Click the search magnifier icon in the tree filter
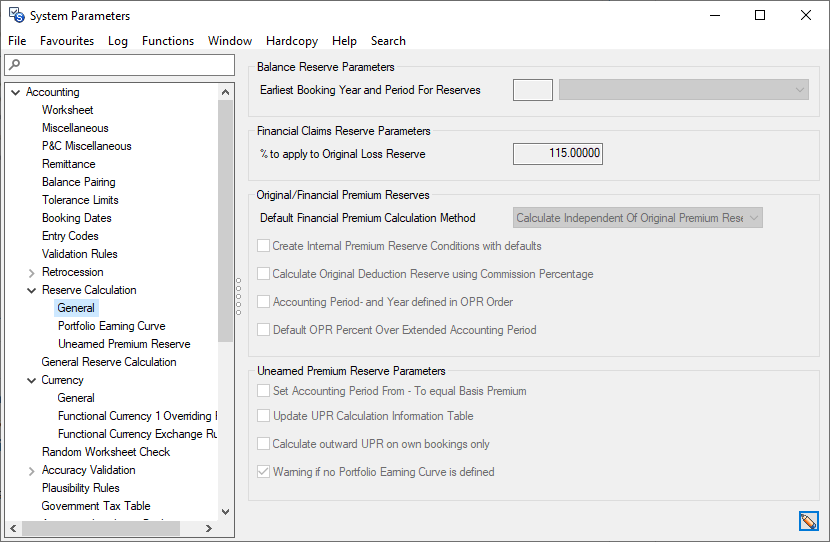The image size is (830, 542). click(13, 66)
